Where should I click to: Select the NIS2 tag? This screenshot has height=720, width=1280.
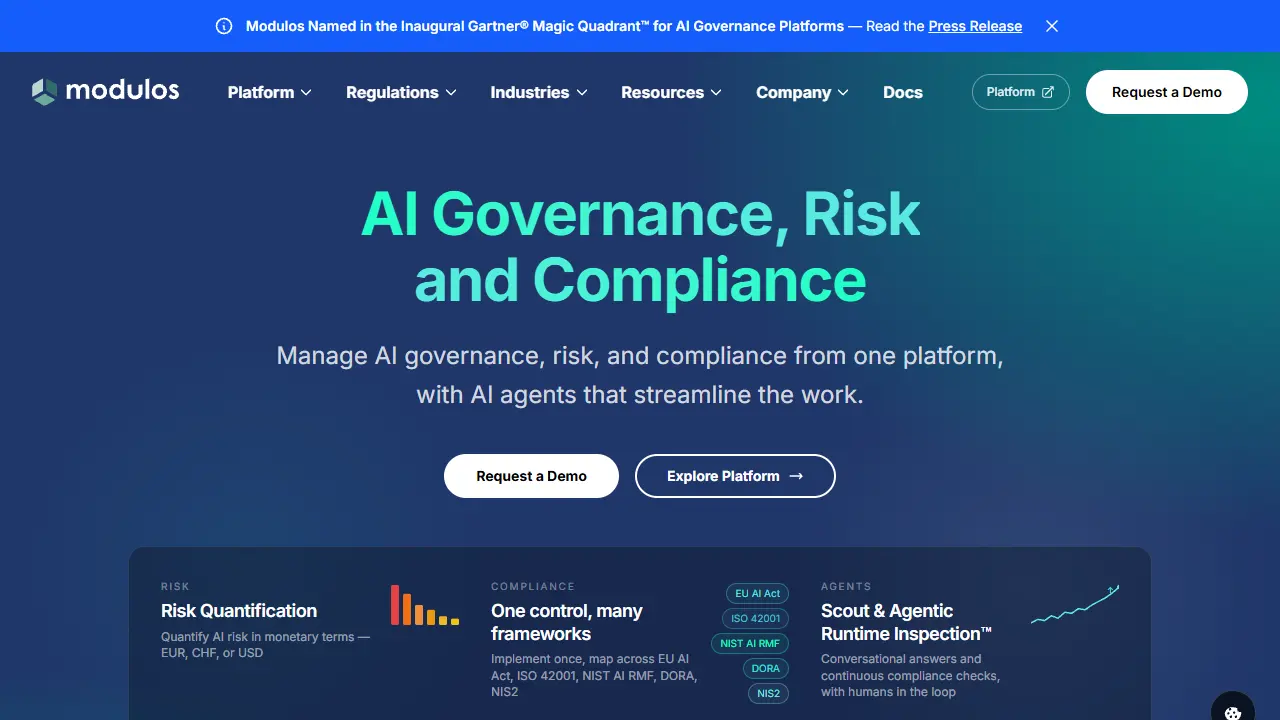[x=768, y=694]
